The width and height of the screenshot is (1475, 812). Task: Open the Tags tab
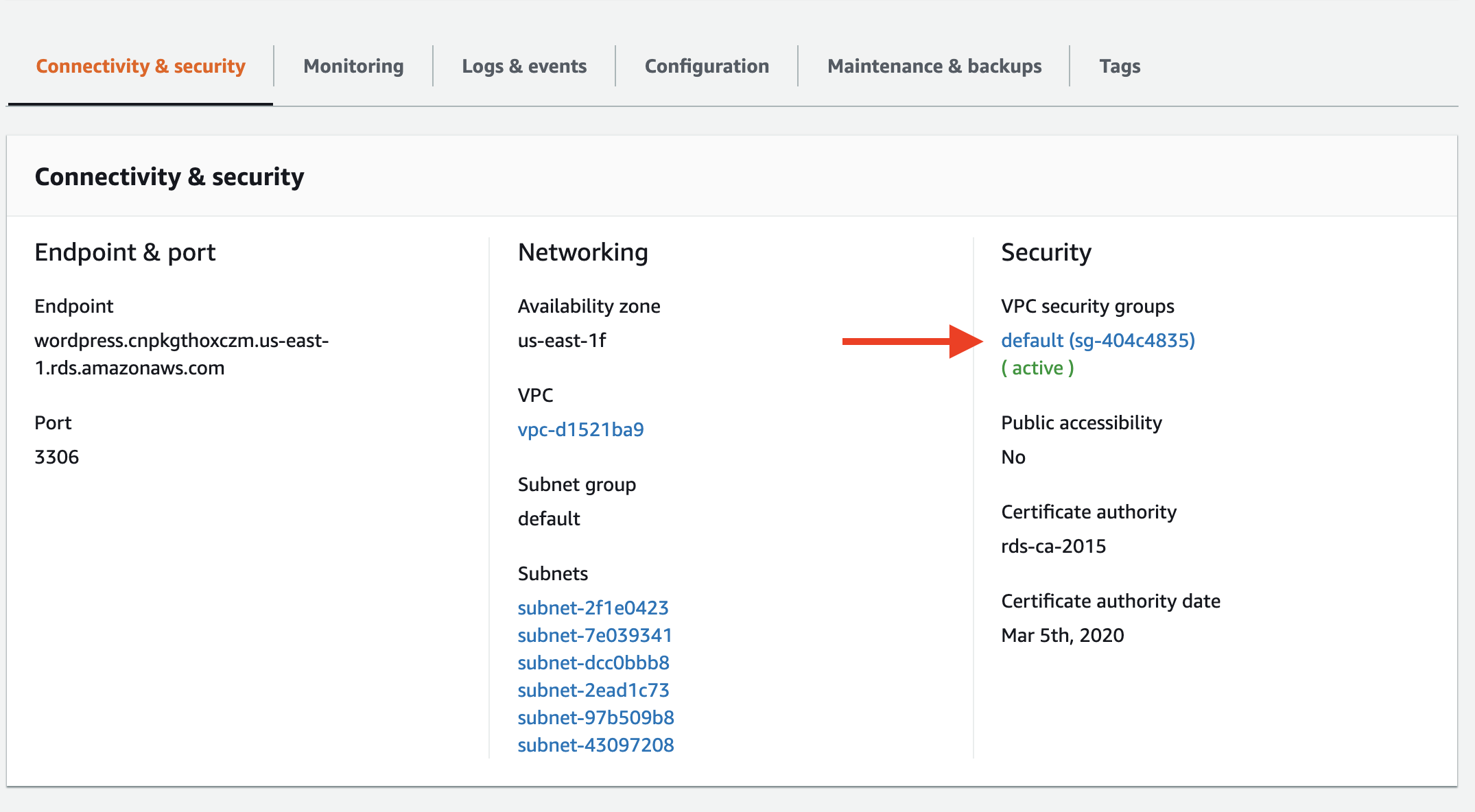[1120, 66]
